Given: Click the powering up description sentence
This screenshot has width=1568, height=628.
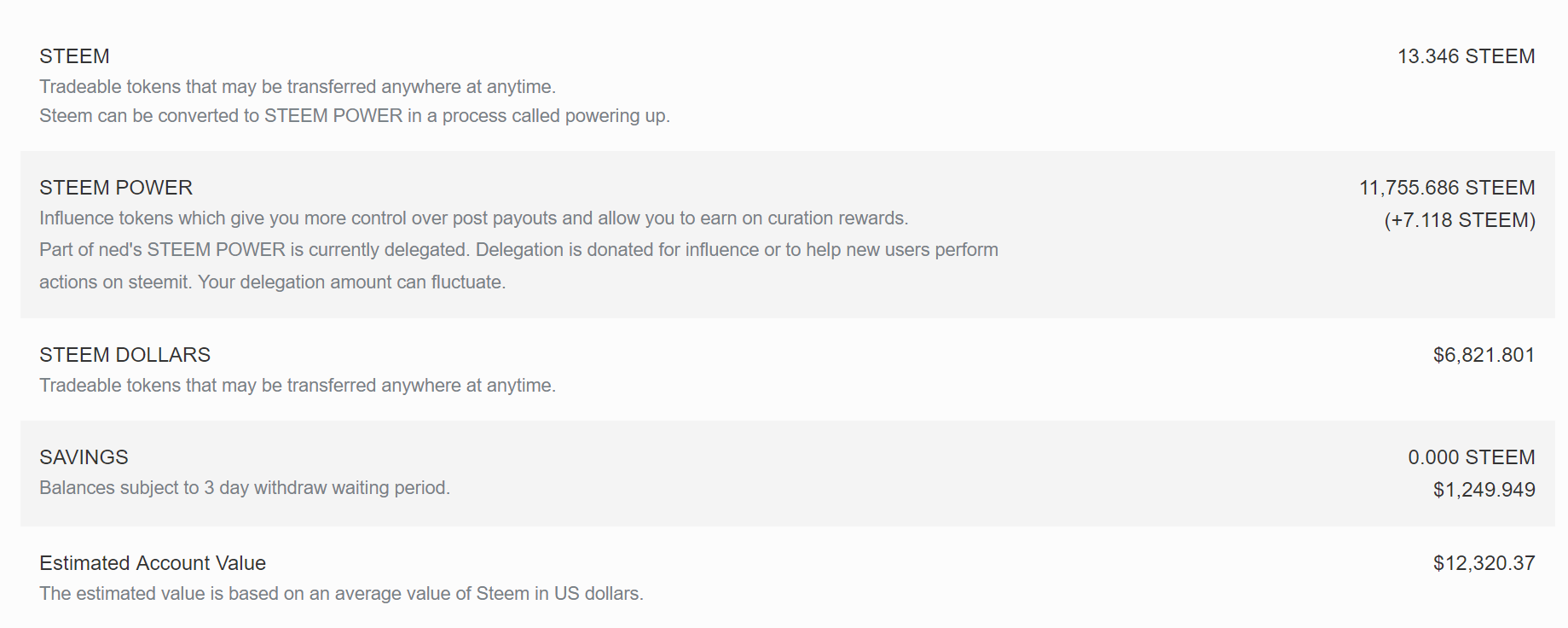Looking at the screenshot, I should click(x=355, y=116).
